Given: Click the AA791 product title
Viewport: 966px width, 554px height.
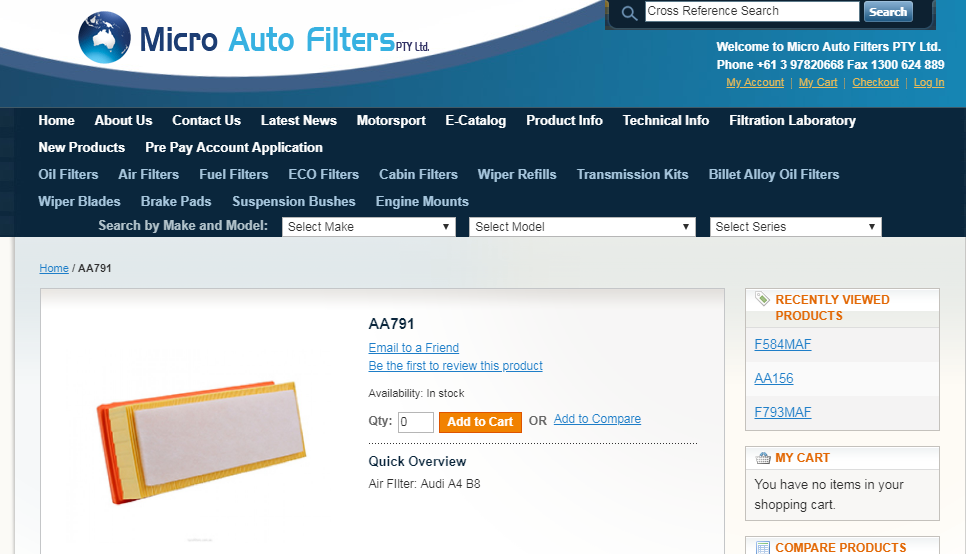Looking at the screenshot, I should [391, 324].
